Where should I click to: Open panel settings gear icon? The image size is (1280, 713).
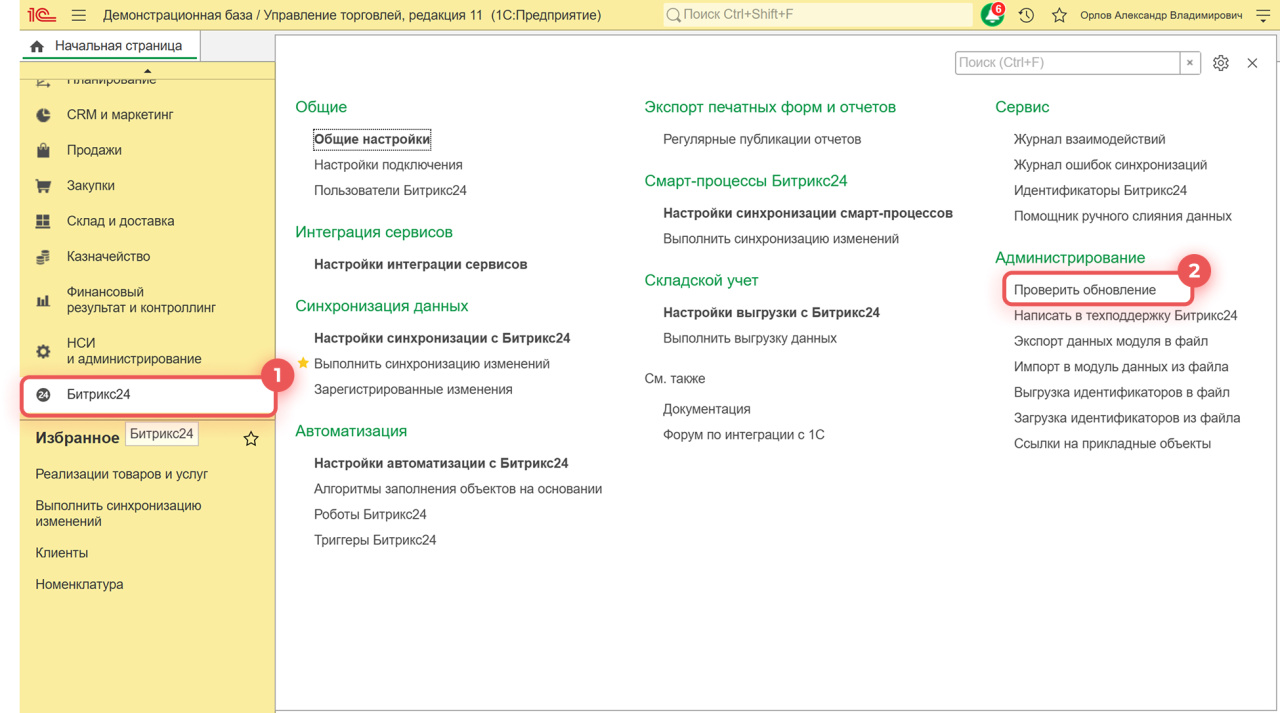click(x=1221, y=63)
